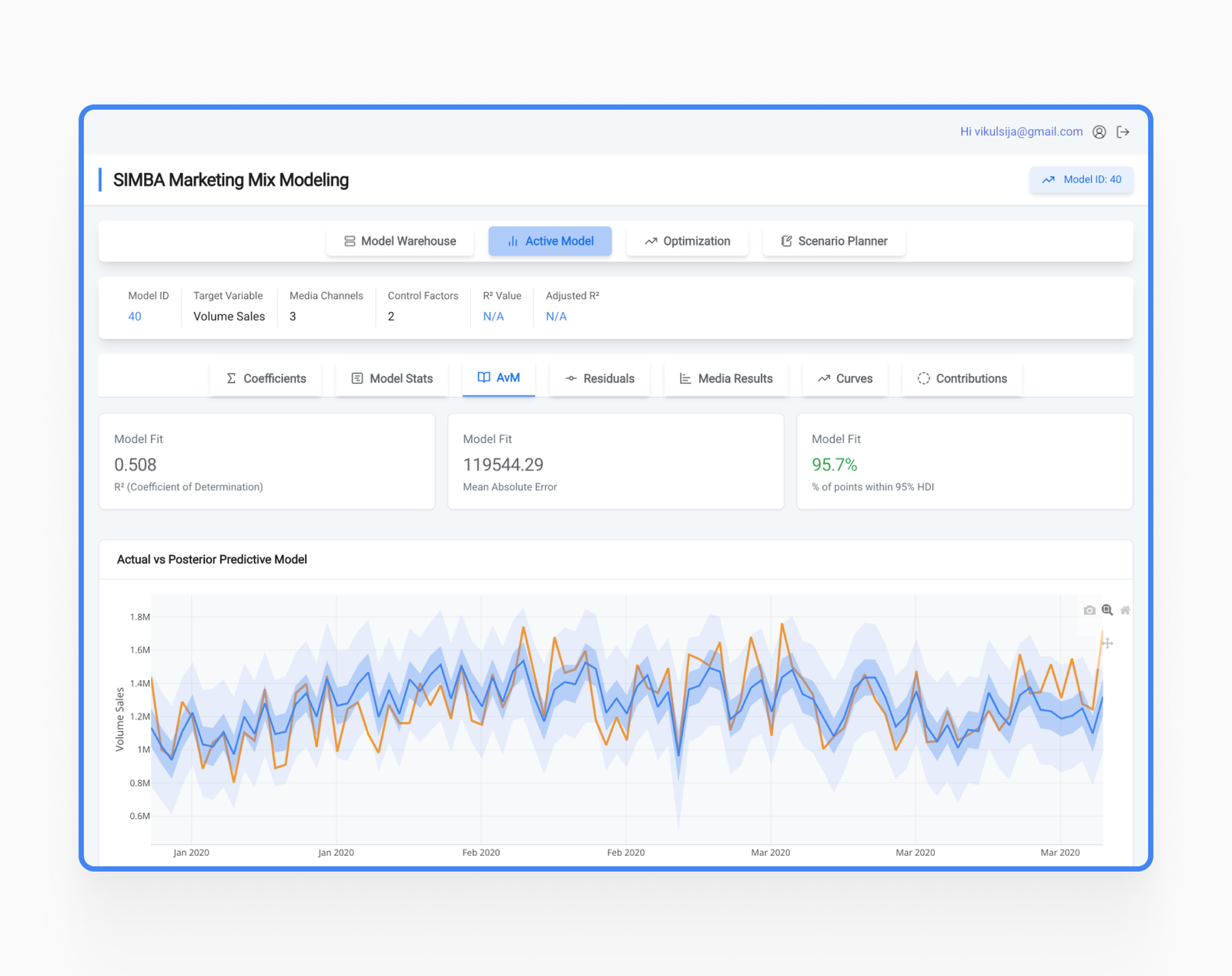The width and height of the screenshot is (1232, 976).
Task: Open the user profile icon
Action: tap(1099, 132)
